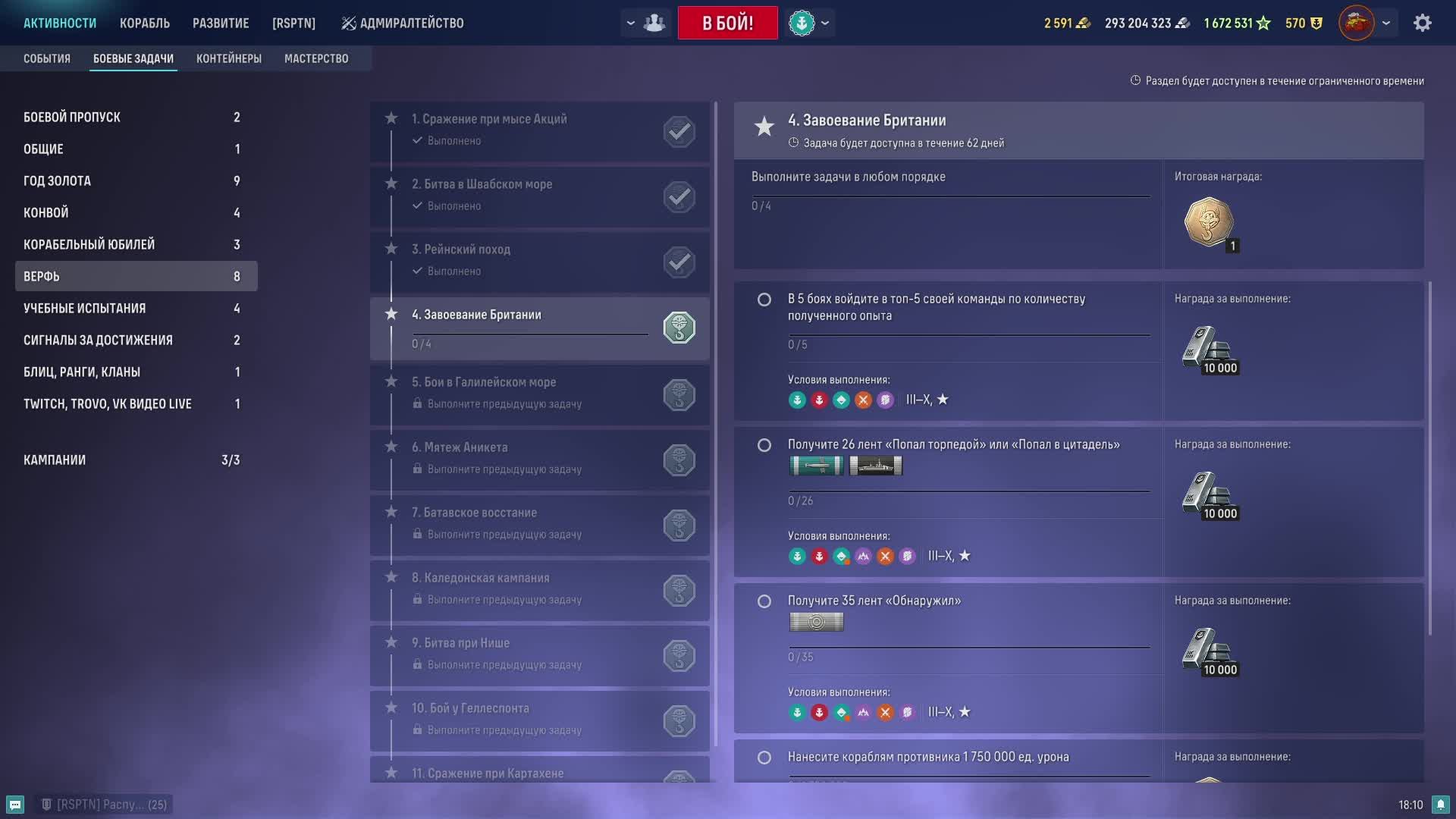
Task: Click the mission list vertical scrollbar
Action: pos(716,425)
